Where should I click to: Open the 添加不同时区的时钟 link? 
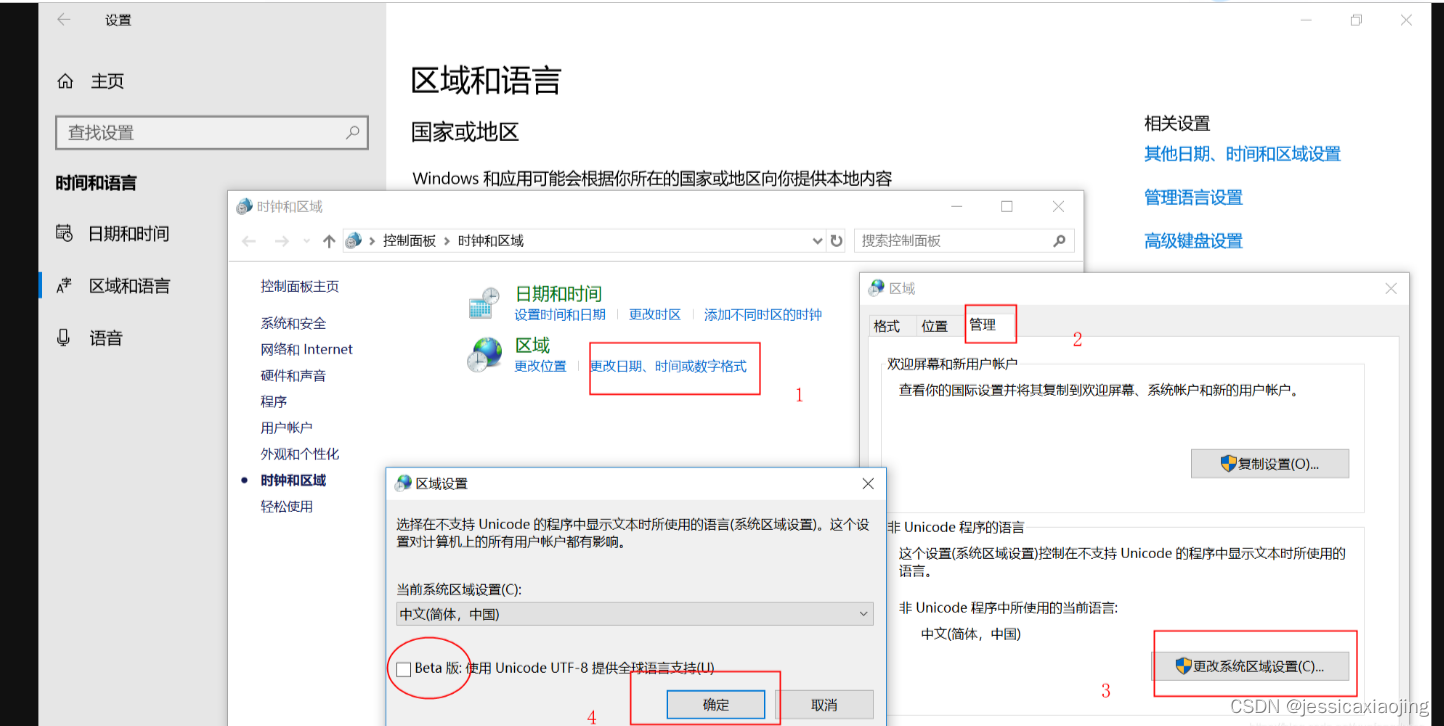[x=763, y=315]
